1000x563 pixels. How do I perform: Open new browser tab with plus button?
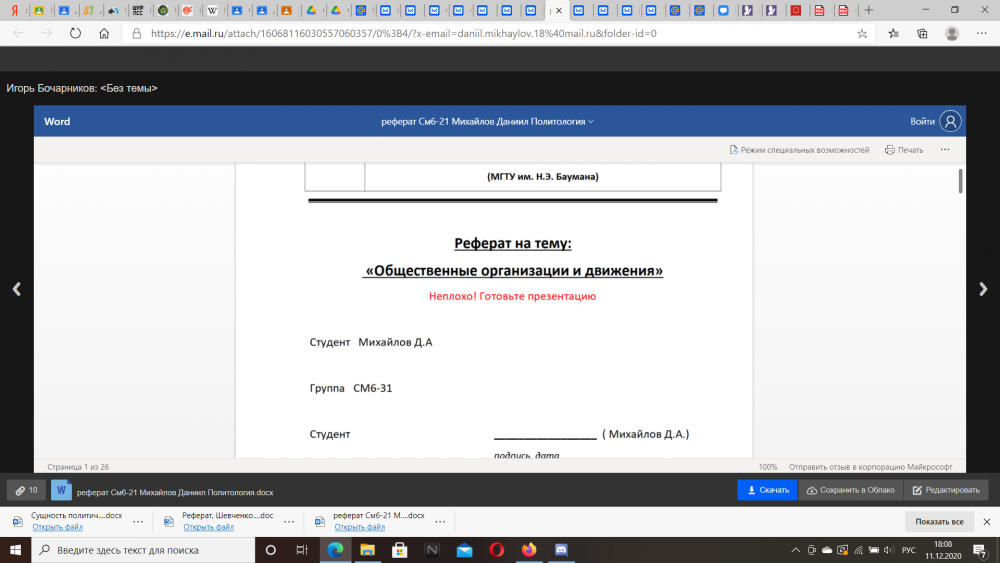pyautogui.click(x=868, y=10)
